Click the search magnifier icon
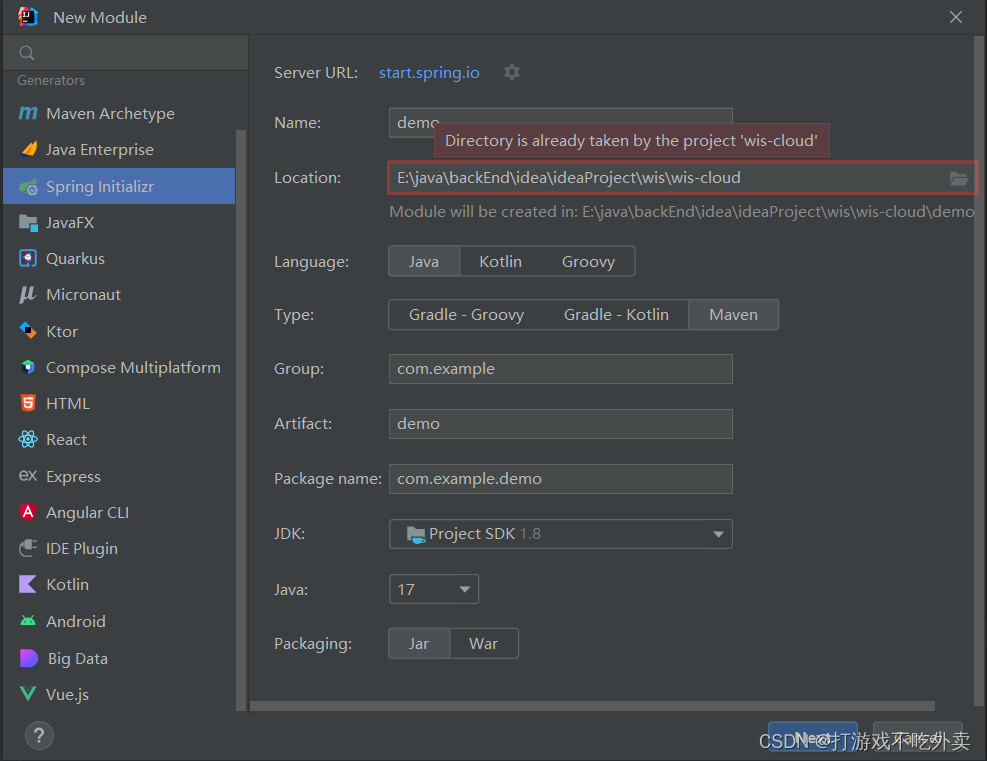 click(x=26, y=53)
